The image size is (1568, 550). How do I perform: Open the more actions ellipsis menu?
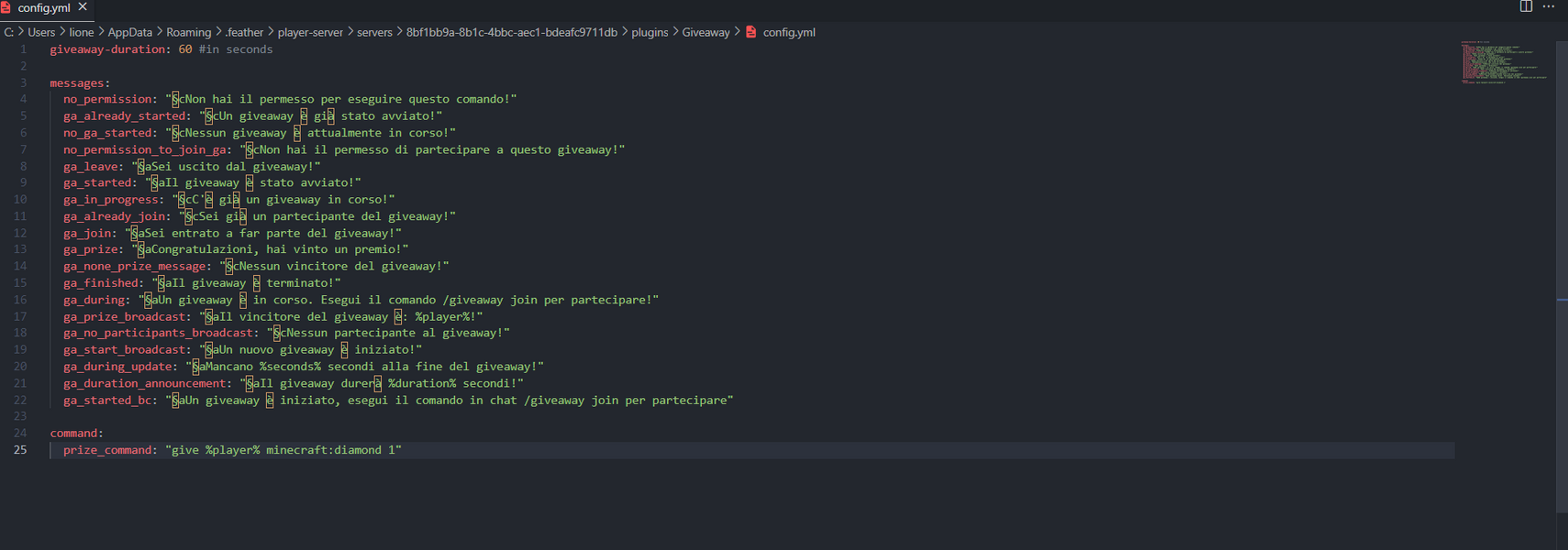[1549, 6]
